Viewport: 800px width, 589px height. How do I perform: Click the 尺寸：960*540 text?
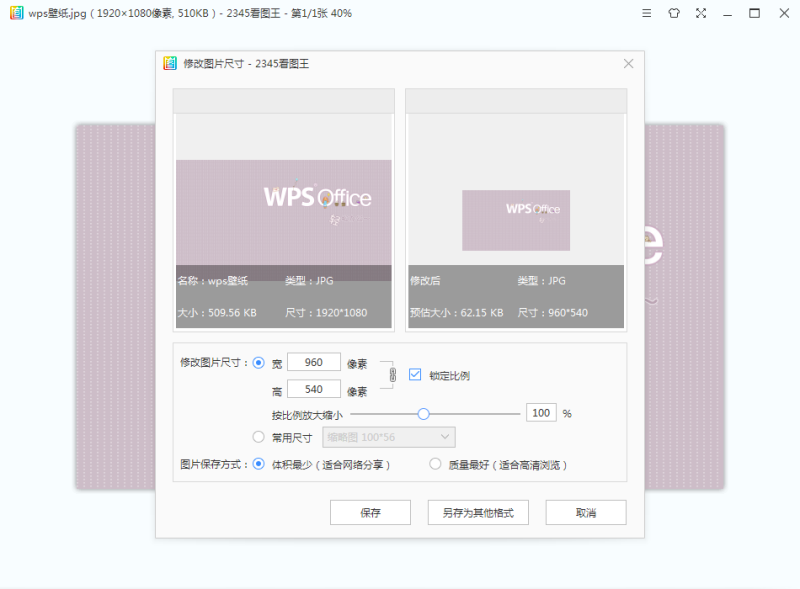(x=553, y=312)
